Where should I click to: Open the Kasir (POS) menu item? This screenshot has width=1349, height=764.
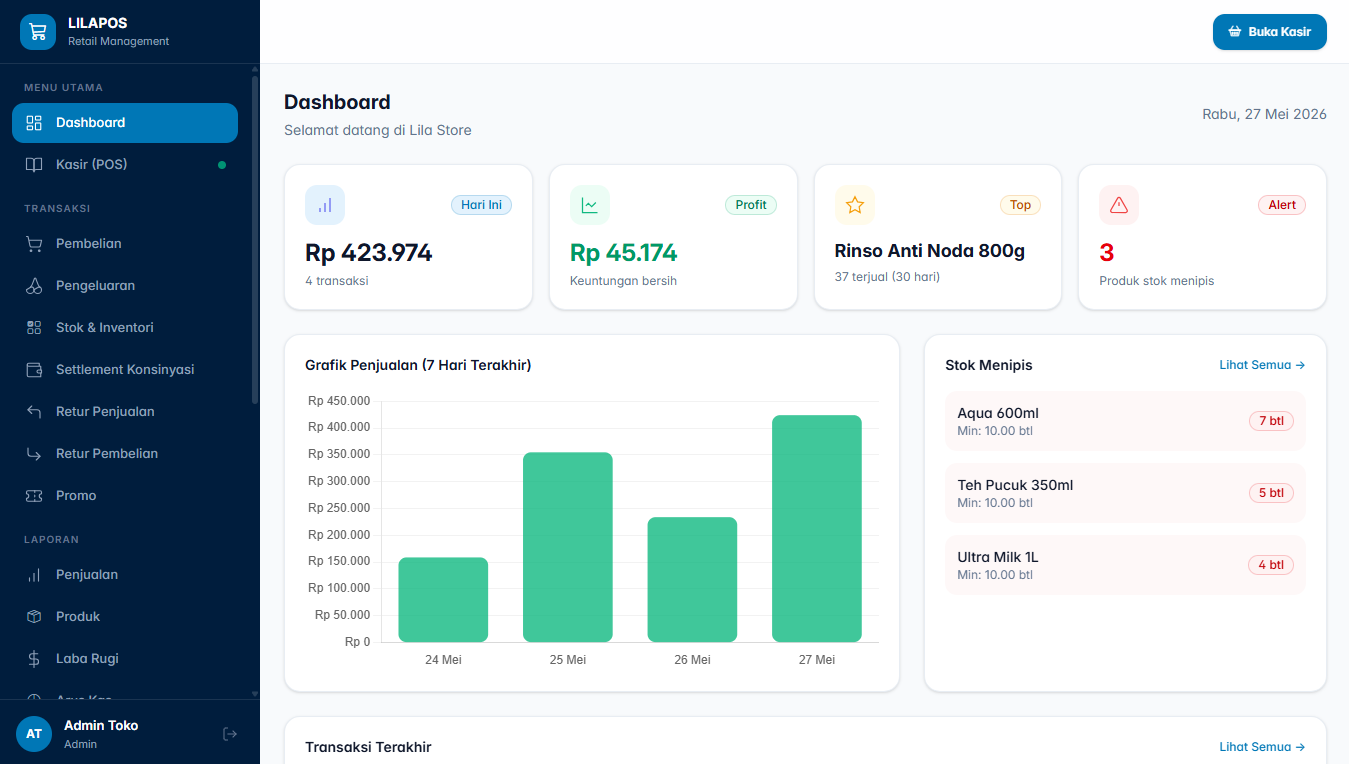point(125,165)
